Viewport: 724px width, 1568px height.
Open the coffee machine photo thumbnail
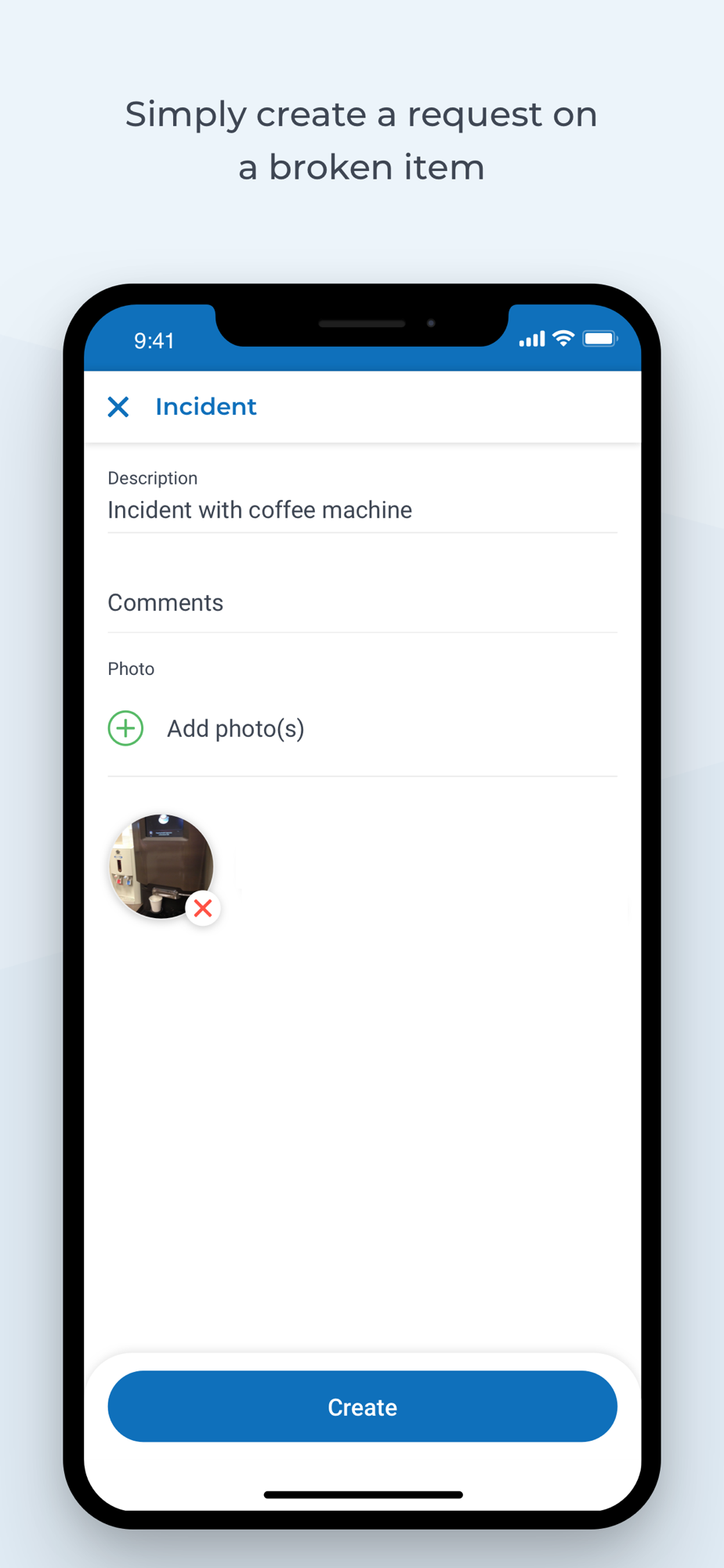(x=161, y=866)
